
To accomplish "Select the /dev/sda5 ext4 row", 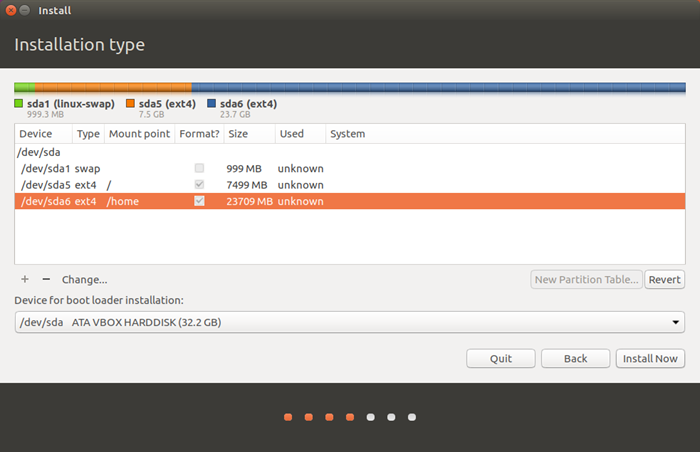I will coord(350,184).
